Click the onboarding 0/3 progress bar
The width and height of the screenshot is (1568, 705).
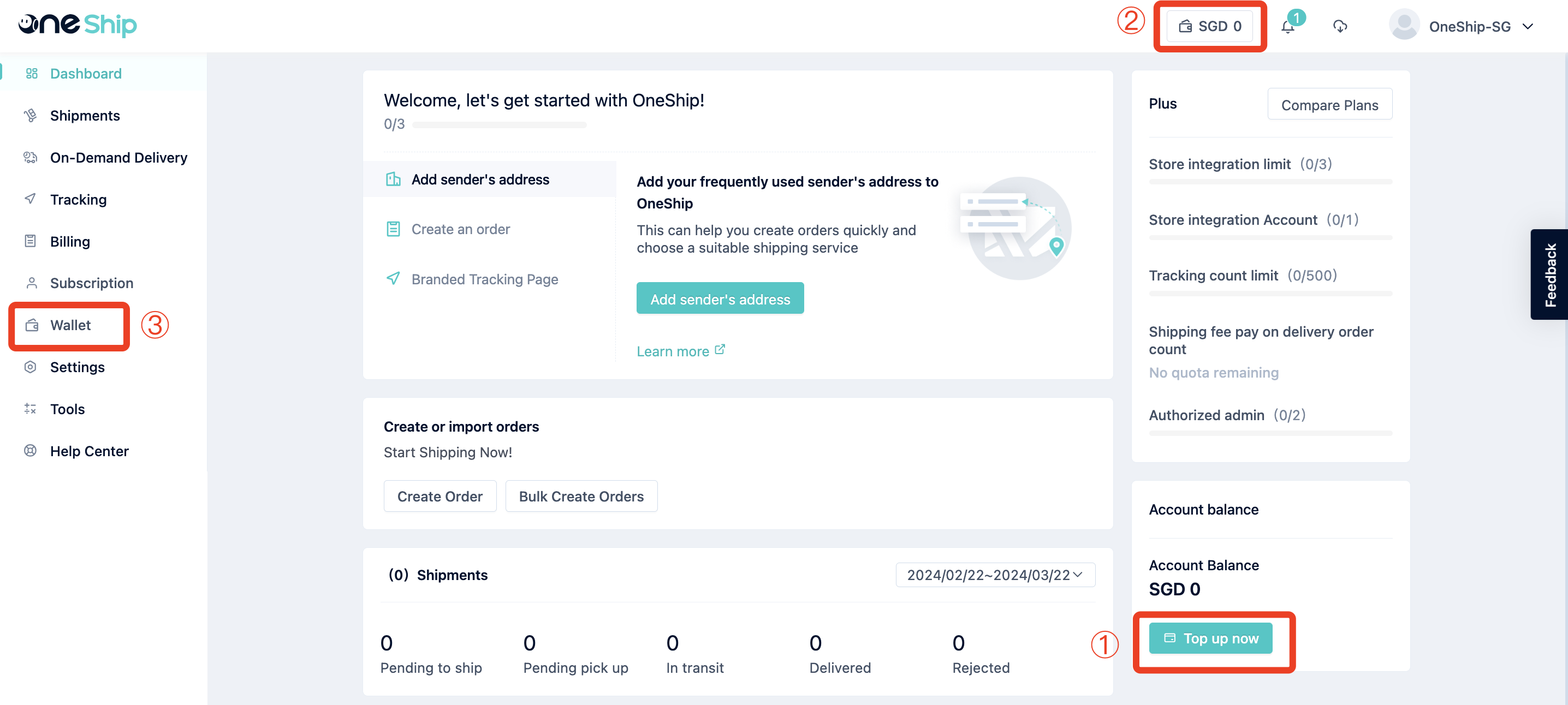tap(499, 125)
